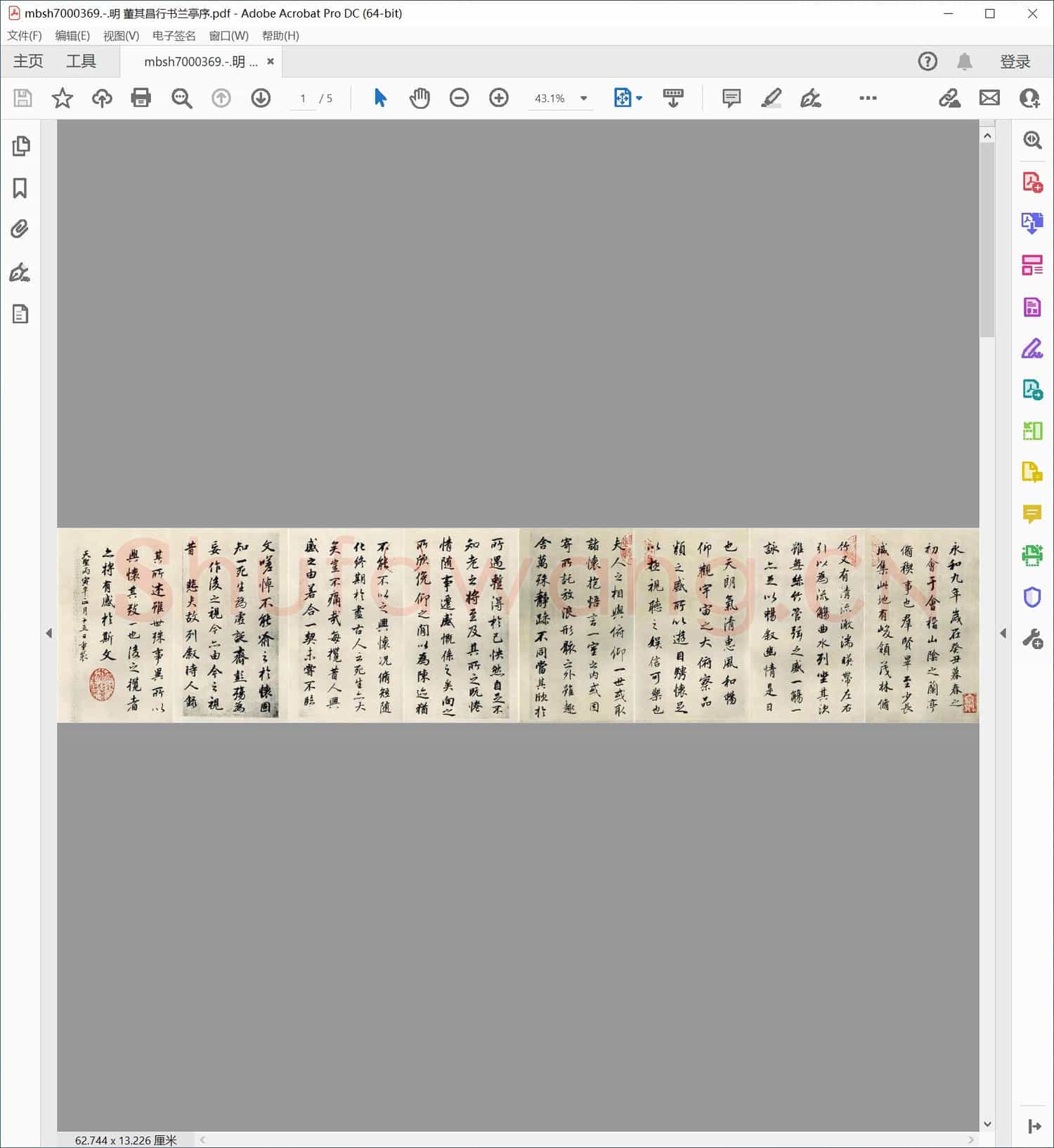Go to previous page arrow

click(221, 98)
